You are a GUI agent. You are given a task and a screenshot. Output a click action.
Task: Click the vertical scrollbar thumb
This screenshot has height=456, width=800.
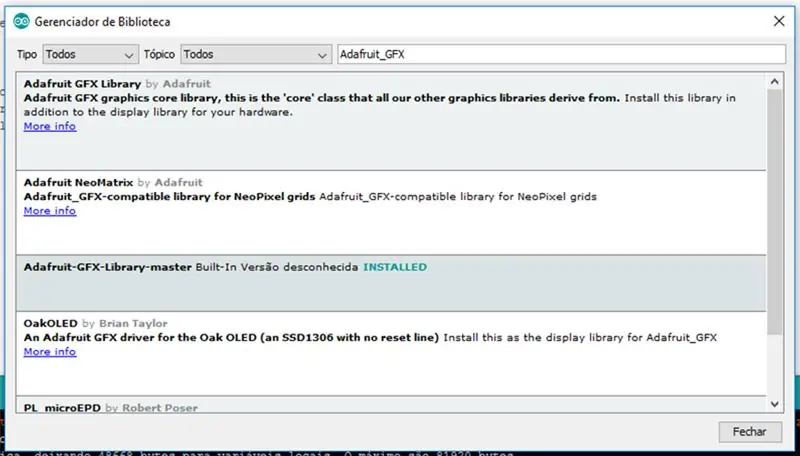pyautogui.click(x=774, y=212)
